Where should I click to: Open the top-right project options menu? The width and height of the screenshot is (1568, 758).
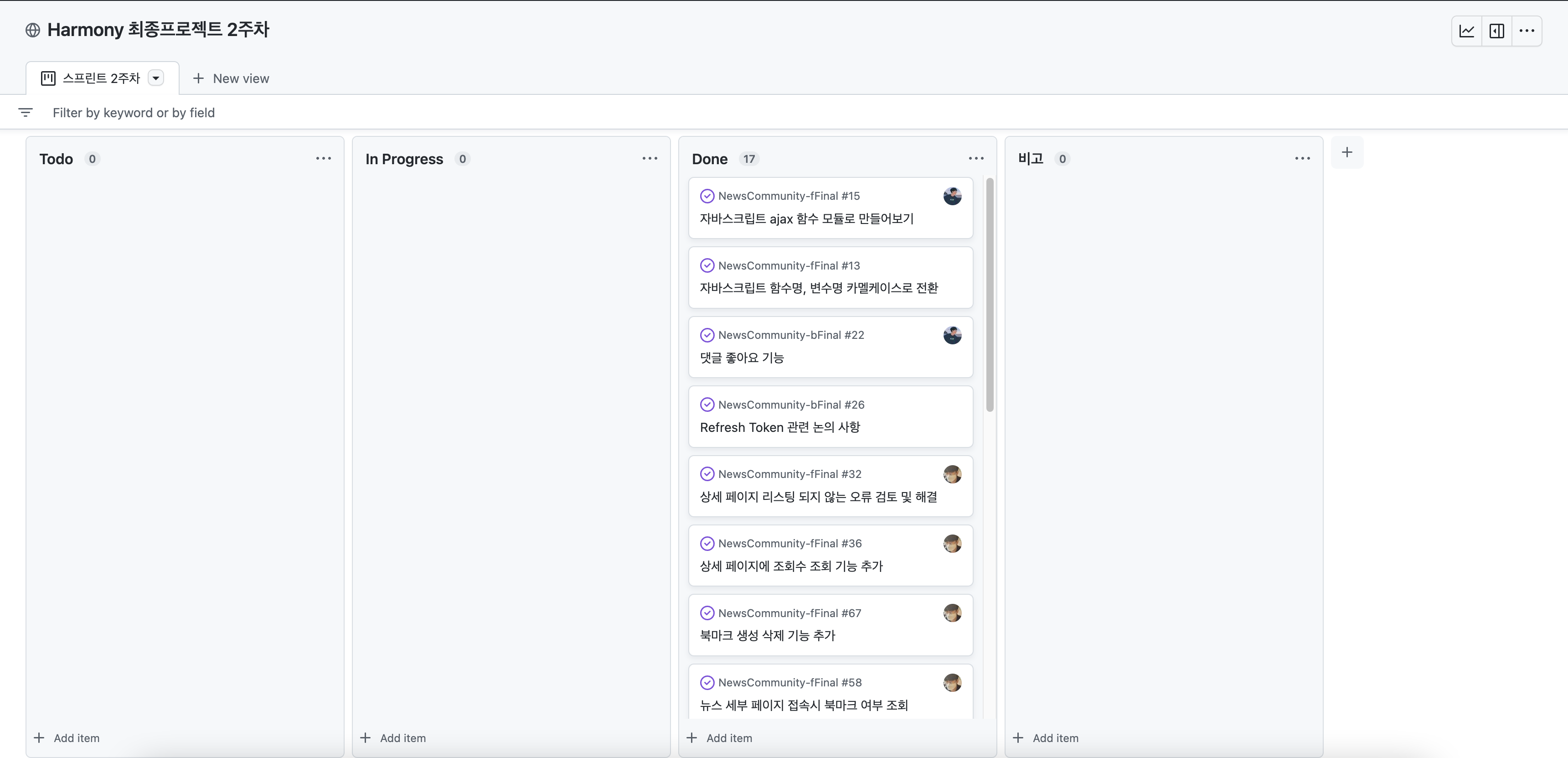1527,31
